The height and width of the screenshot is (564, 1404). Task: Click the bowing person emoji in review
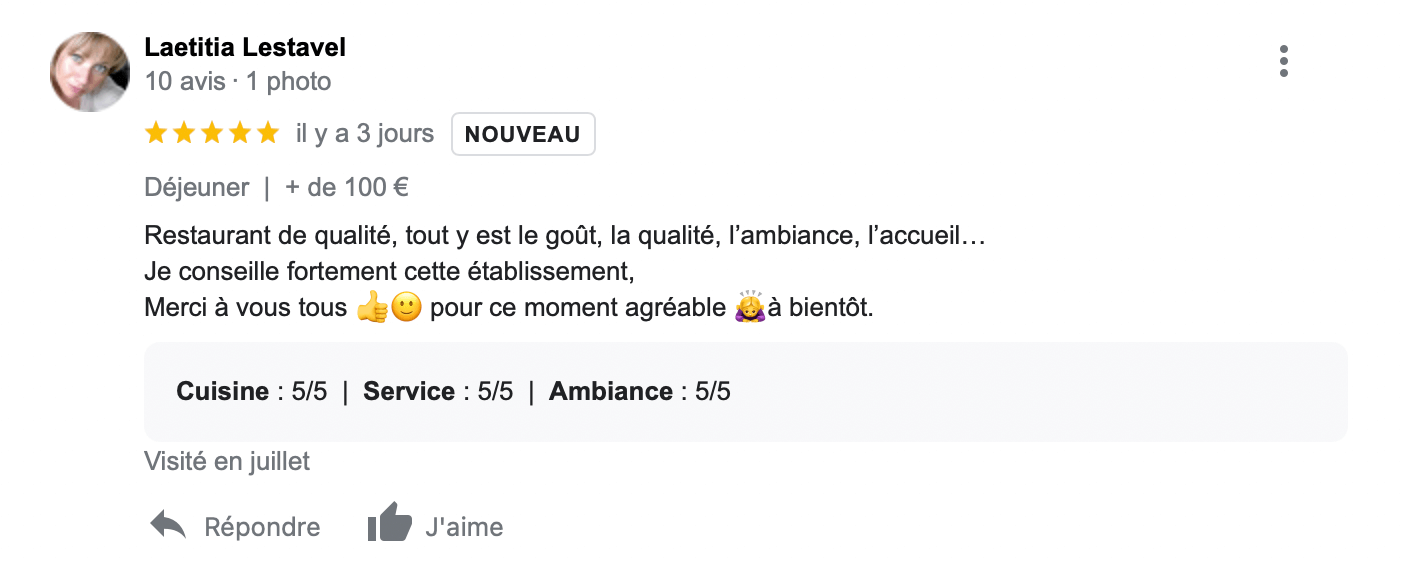(749, 305)
